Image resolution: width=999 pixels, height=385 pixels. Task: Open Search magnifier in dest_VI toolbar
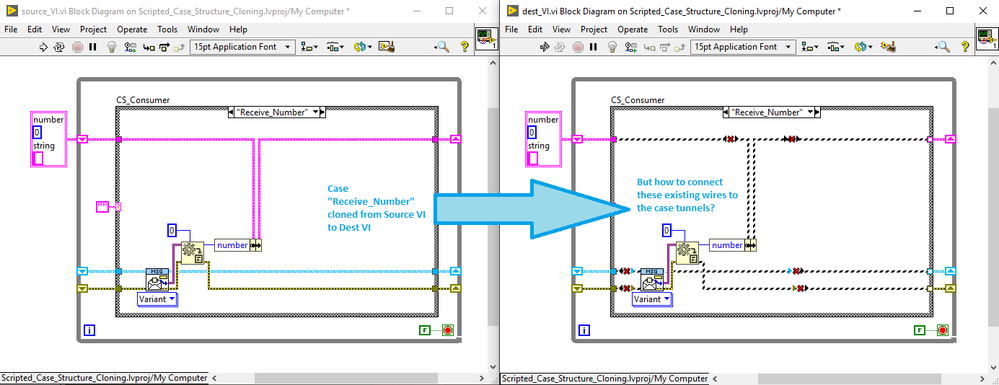(943, 47)
